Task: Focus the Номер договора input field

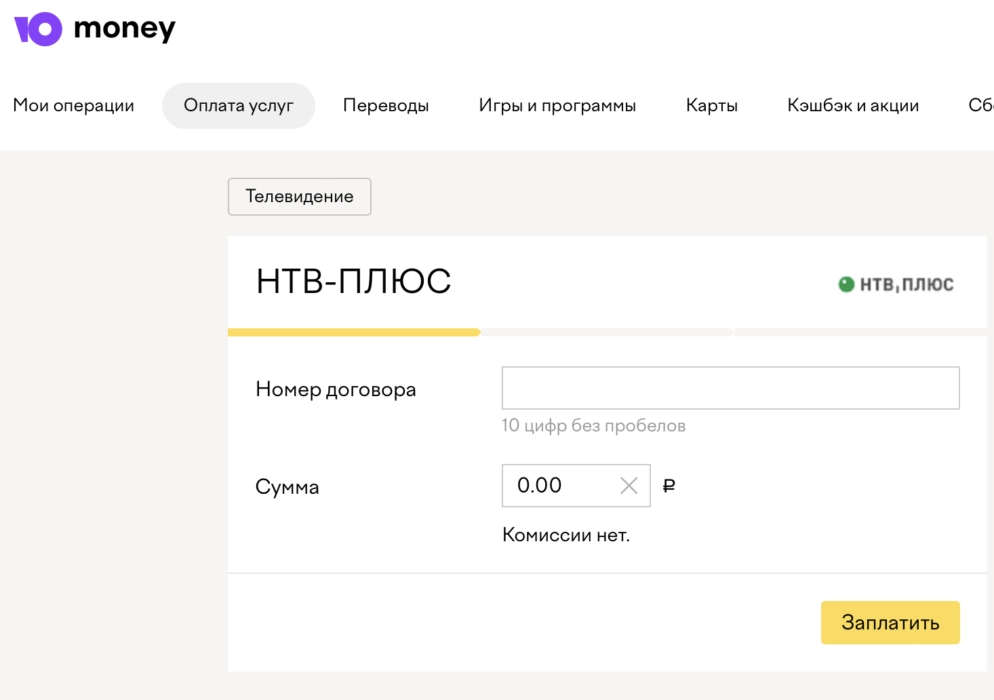Action: pyautogui.click(x=730, y=388)
